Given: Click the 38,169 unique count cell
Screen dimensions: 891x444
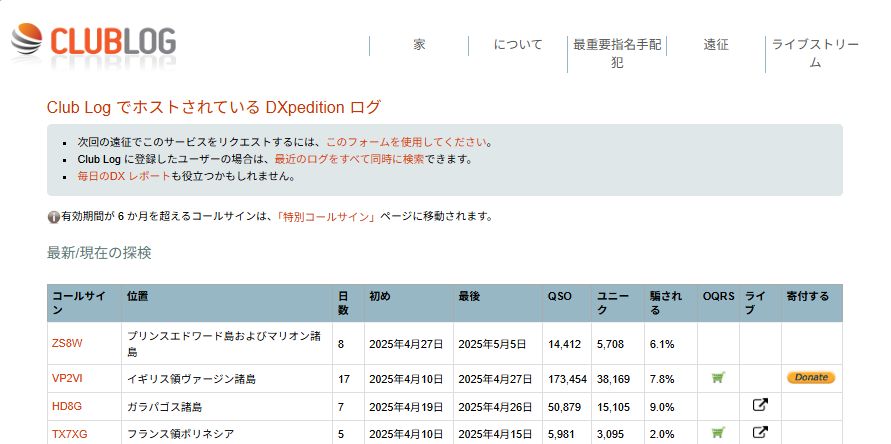Looking at the screenshot, I should click(x=618, y=379).
